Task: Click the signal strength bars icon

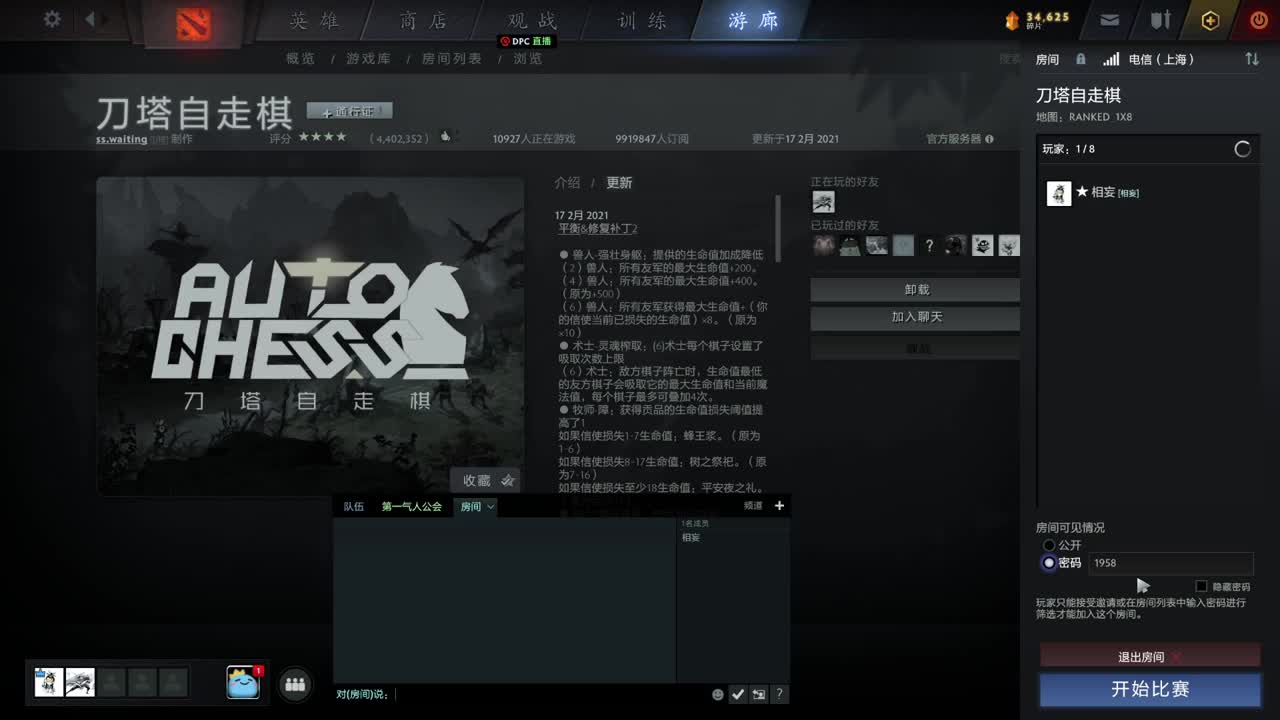Action: [x=1111, y=59]
